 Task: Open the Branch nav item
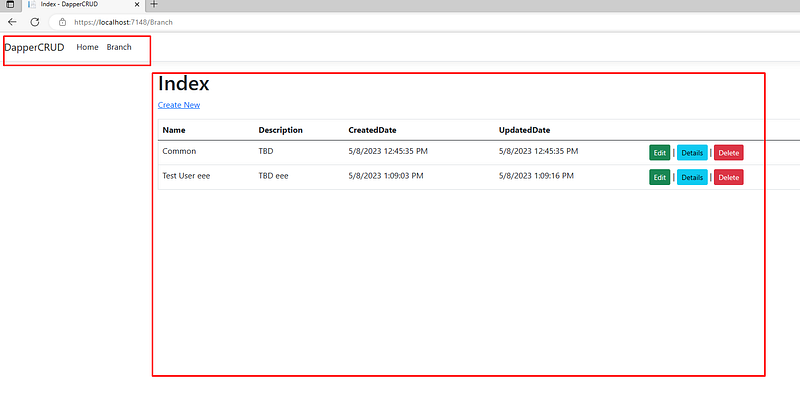(119, 47)
